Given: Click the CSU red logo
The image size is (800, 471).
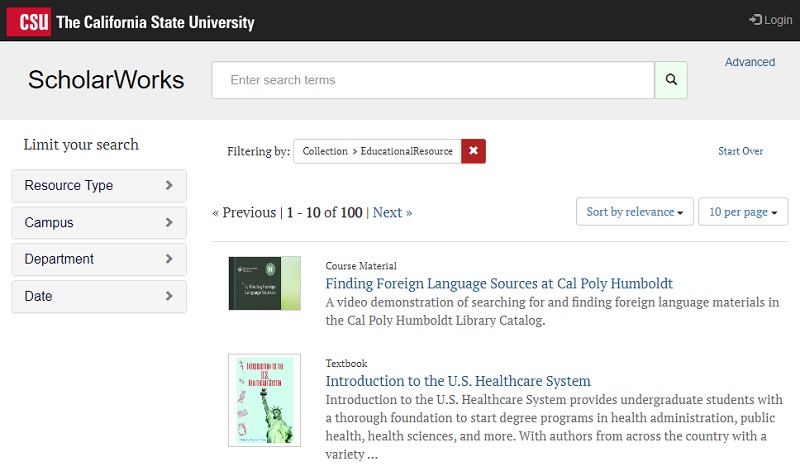Looking at the screenshot, I should pos(29,21).
